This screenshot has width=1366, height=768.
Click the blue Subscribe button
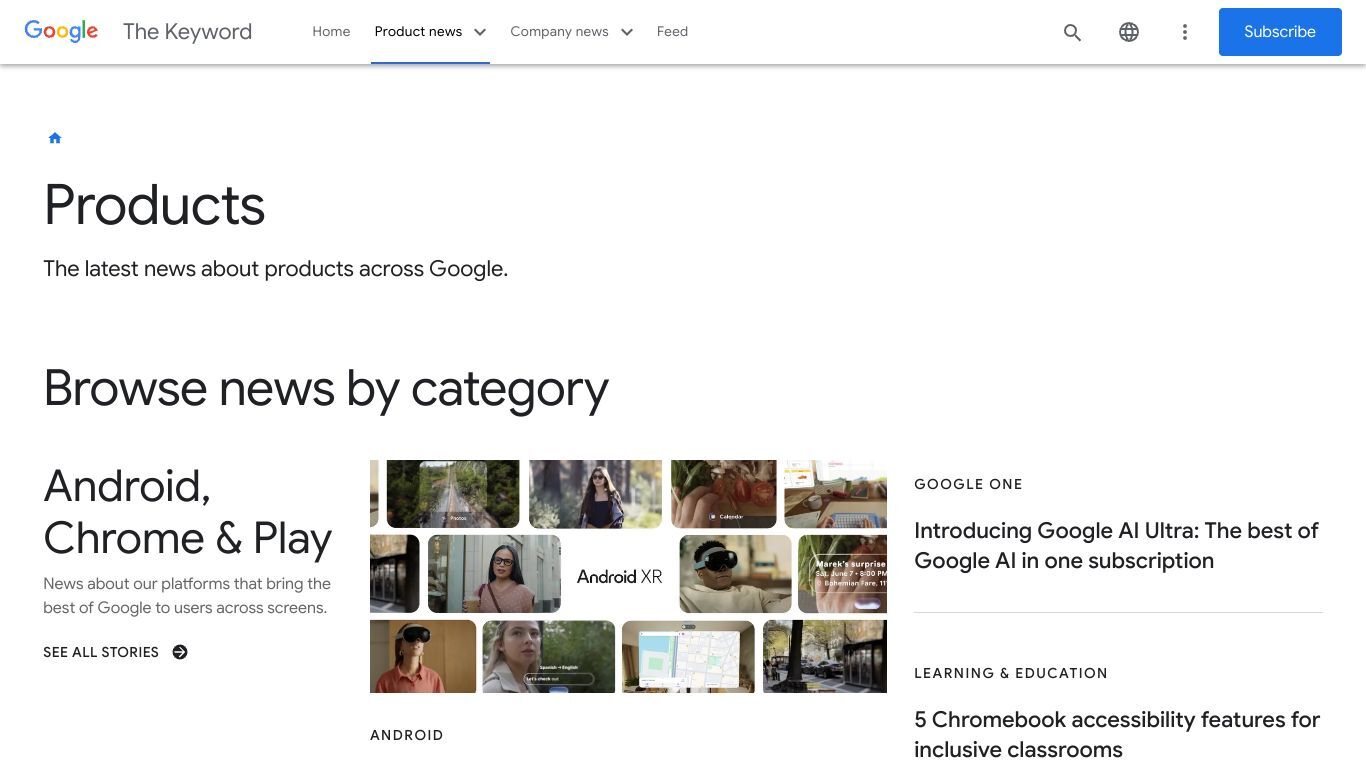(1280, 32)
